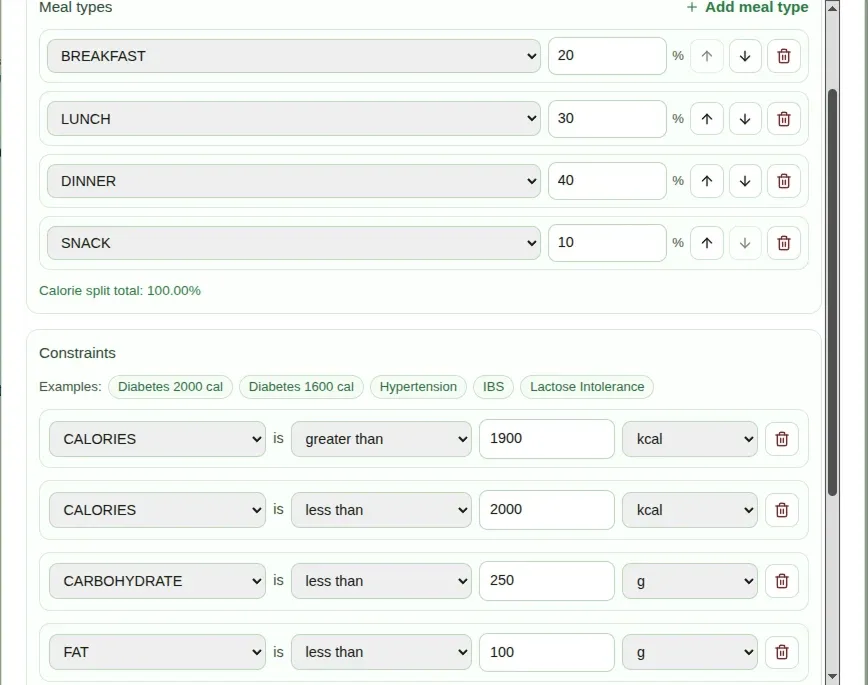Delete the SNACK meal type
This screenshot has width=868, height=685.
tap(784, 243)
